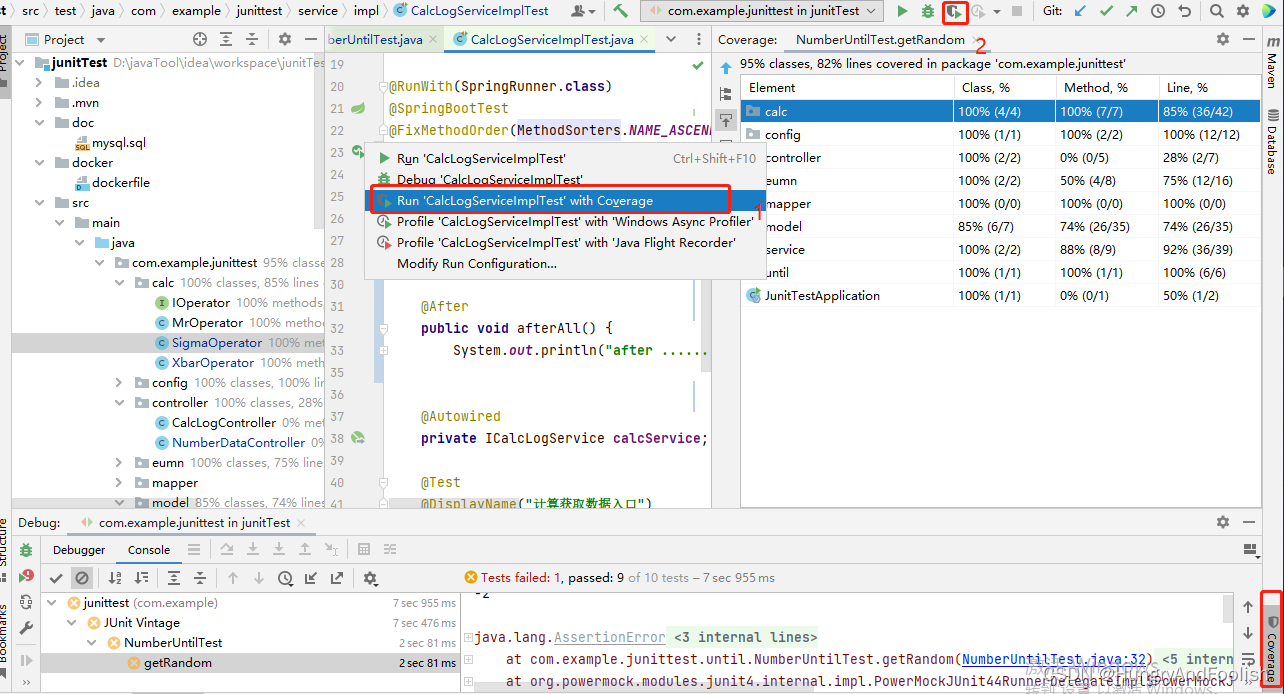The height and width of the screenshot is (694, 1284).
Task: Commit changes with the Git checkmark icon
Action: (1106, 11)
